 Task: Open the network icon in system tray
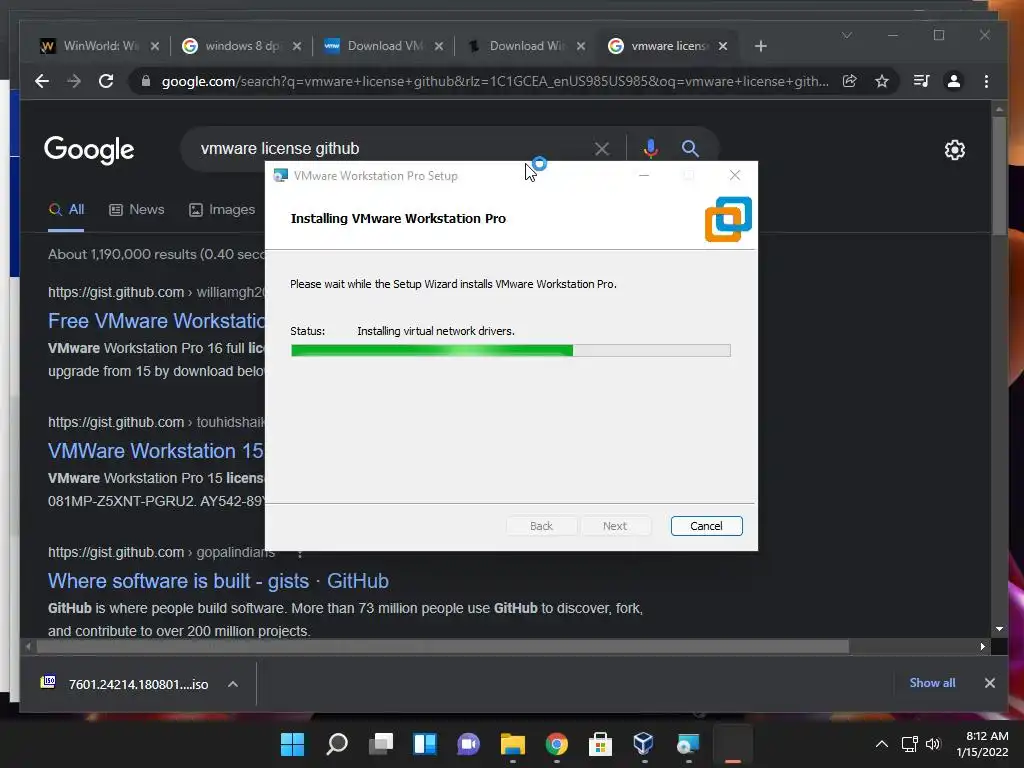(909, 744)
